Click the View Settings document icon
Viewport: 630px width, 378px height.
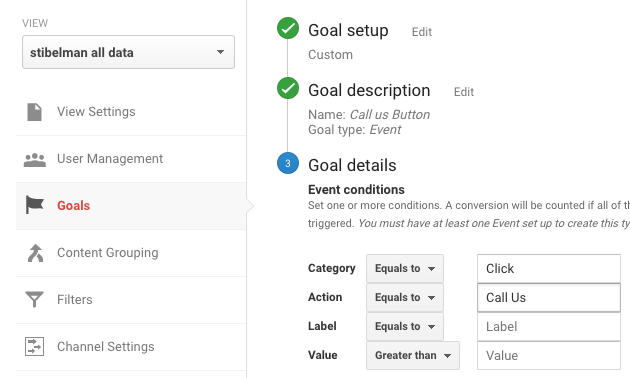(35, 112)
